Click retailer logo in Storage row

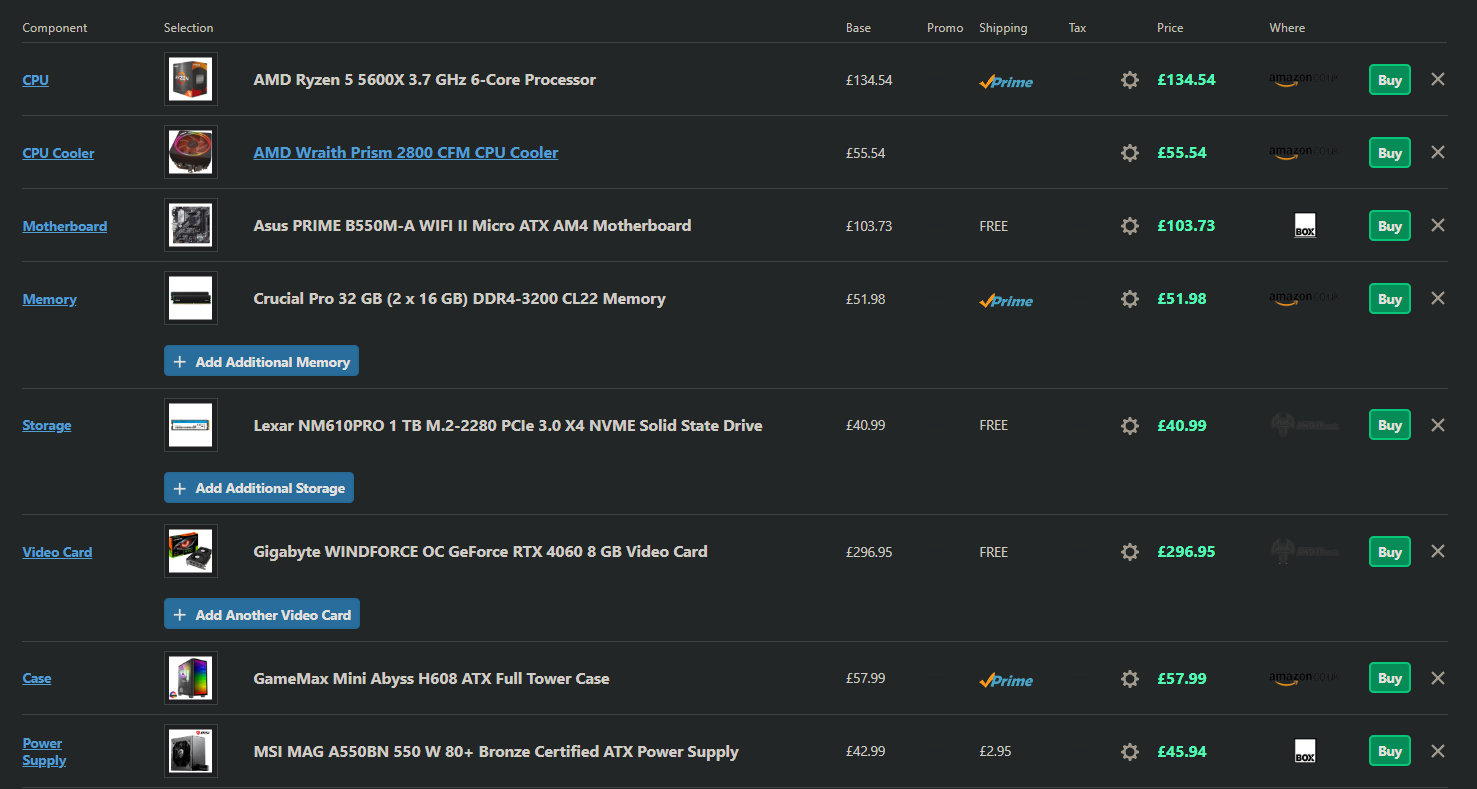pos(1304,426)
